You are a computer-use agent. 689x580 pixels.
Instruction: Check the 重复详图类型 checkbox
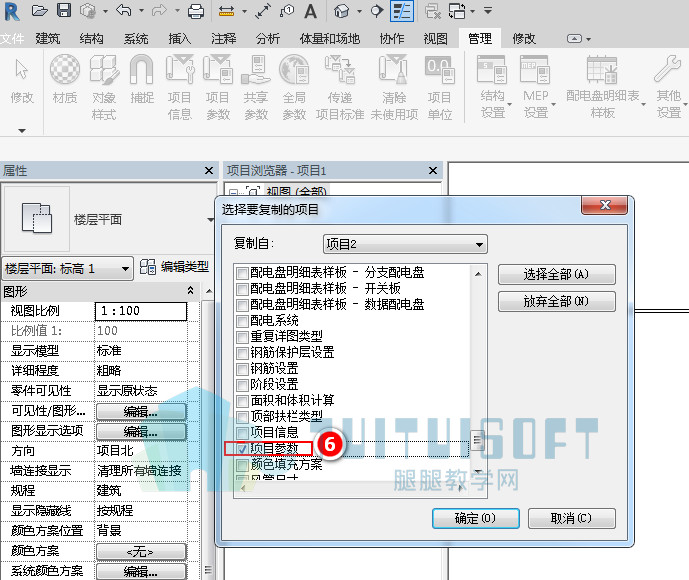pos(242,337)
